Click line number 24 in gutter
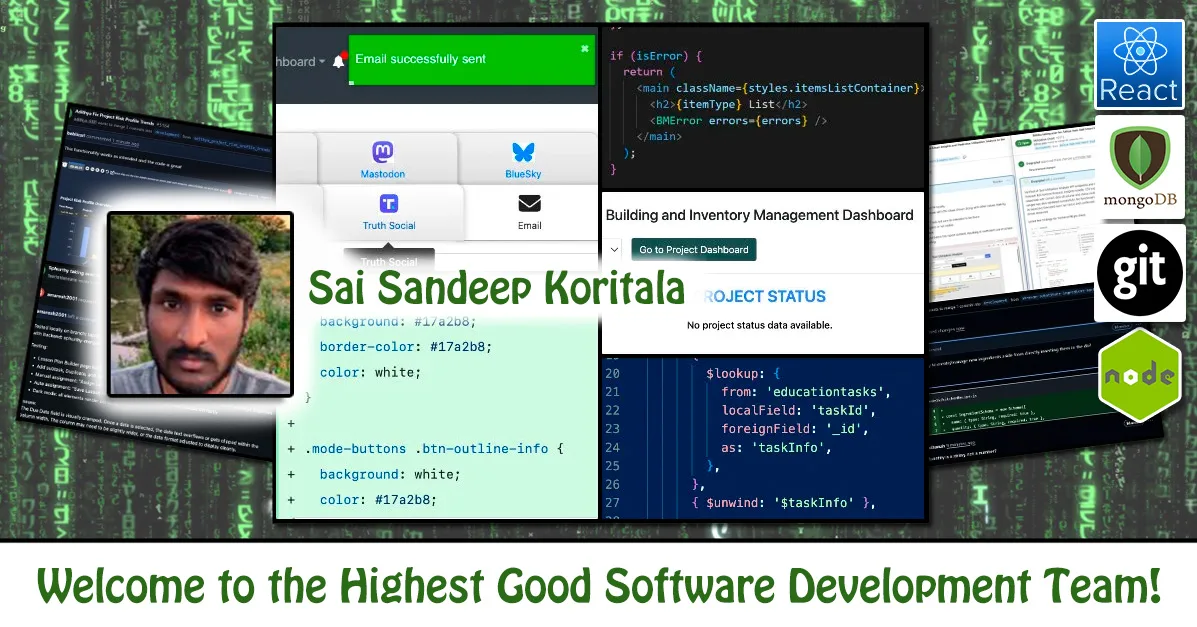 [612, 448]
